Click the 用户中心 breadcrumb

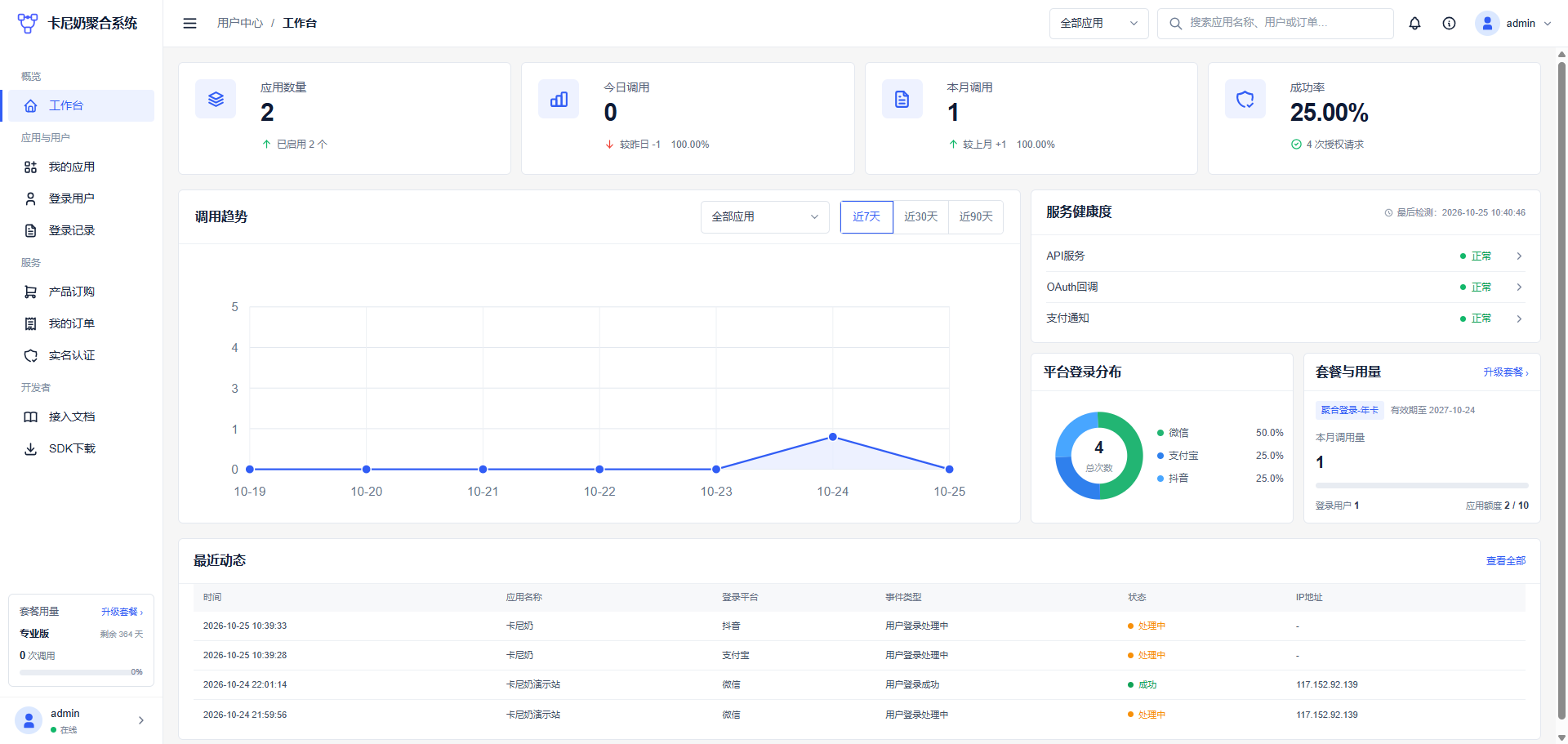(240, 23)
